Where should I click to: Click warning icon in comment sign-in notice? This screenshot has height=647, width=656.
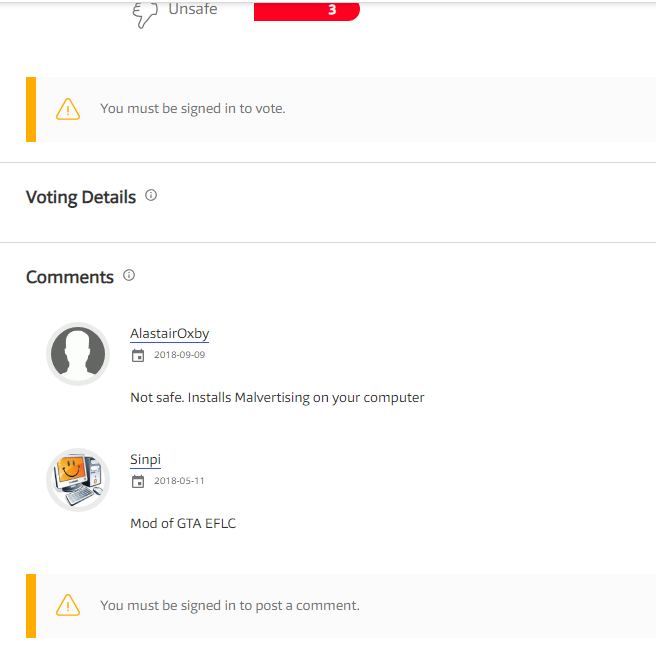(68, 605)
